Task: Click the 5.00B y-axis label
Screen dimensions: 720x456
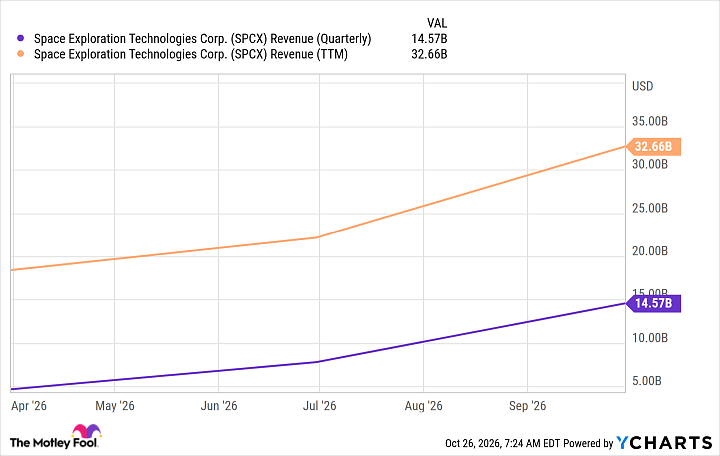Action: click(647, 381)
